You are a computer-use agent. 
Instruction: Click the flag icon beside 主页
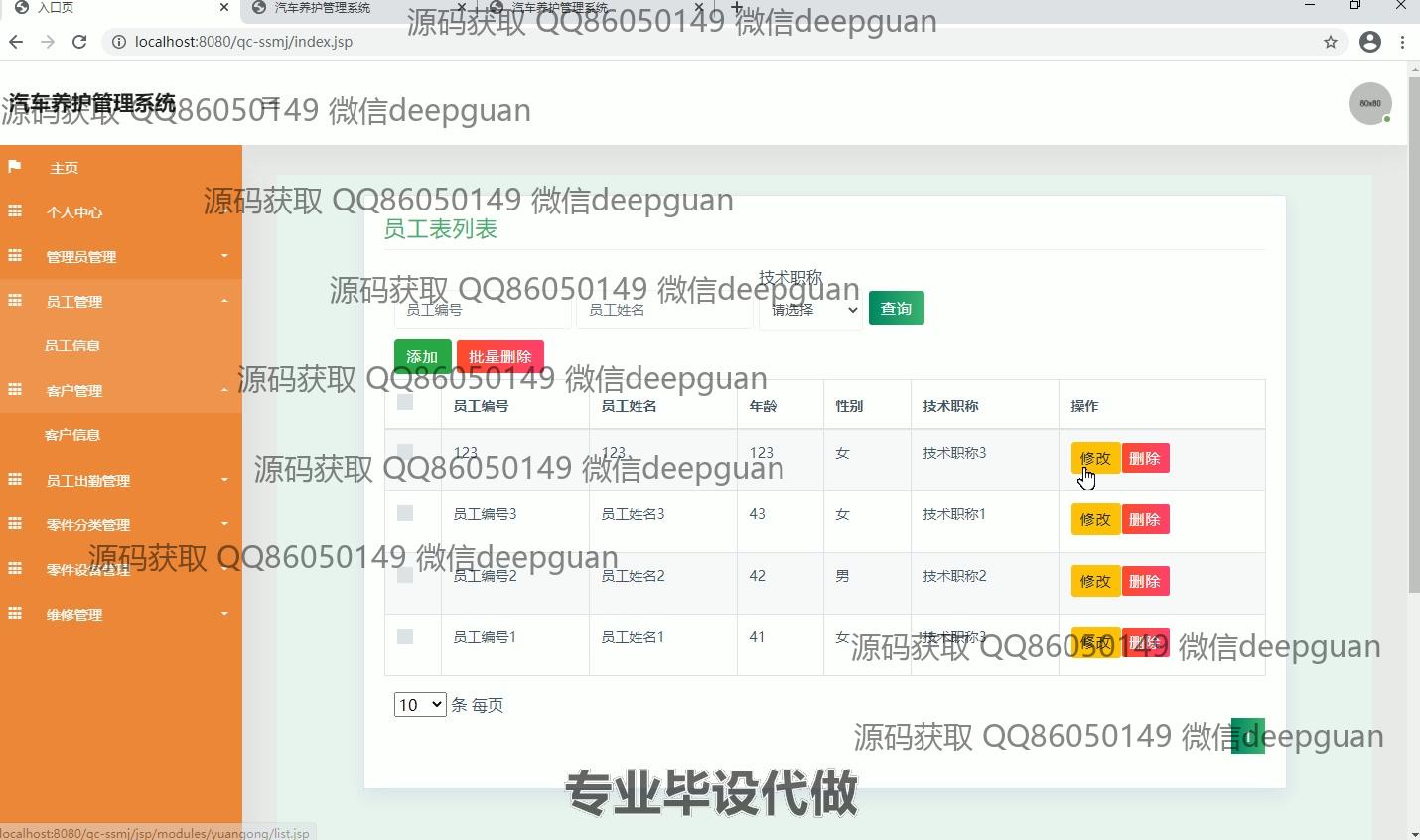pyautogui.click(x=14, y=167)
